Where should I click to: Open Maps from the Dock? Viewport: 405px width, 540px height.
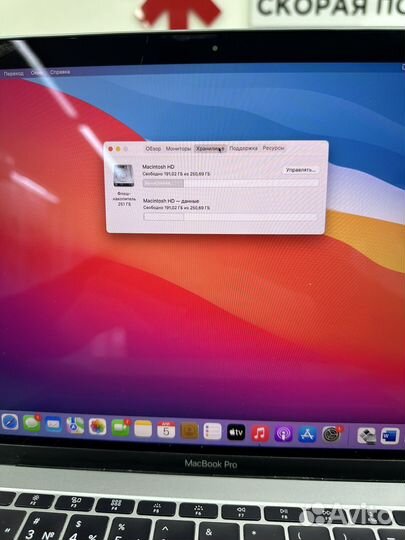(75, 425)
